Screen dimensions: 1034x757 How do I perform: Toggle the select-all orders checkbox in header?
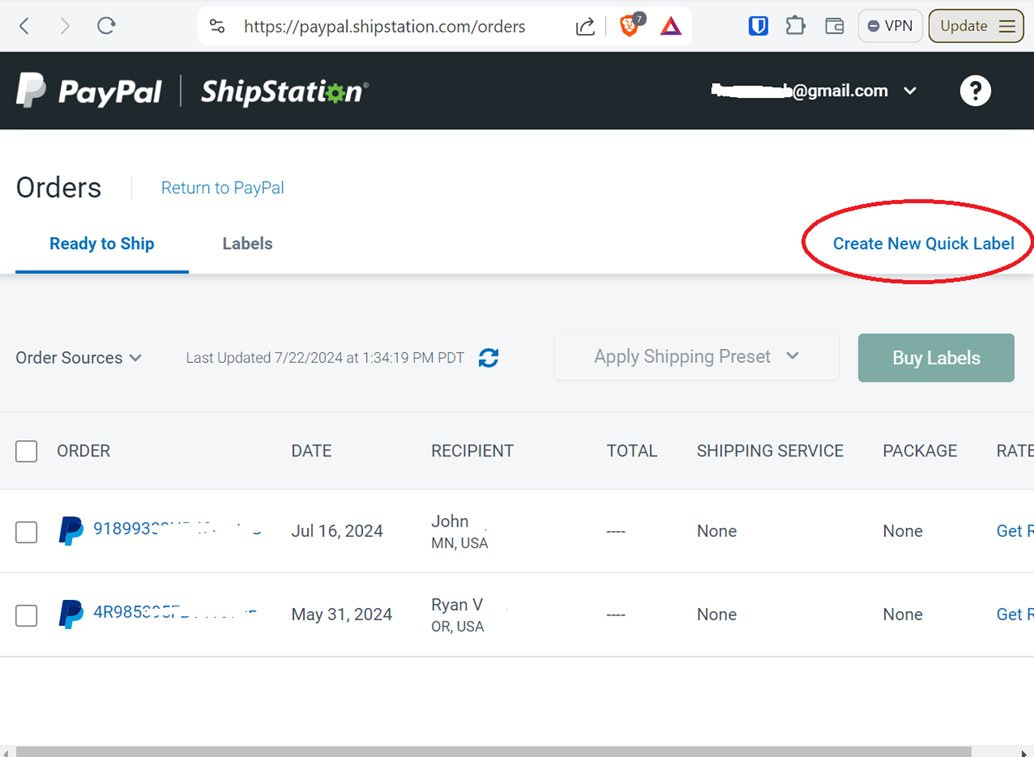tap(27, 451)
